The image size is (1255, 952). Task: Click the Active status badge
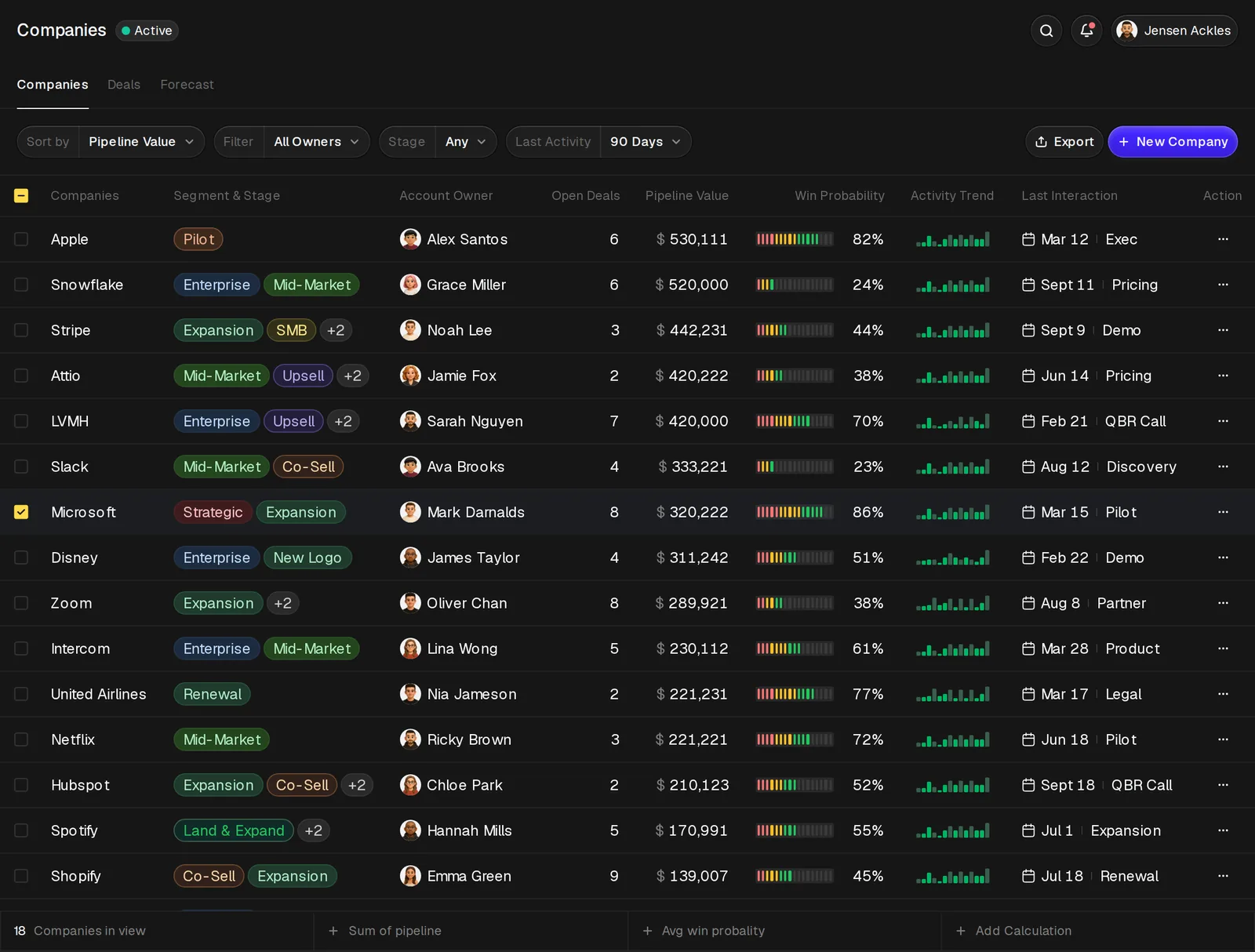click(x=147, y=31)
